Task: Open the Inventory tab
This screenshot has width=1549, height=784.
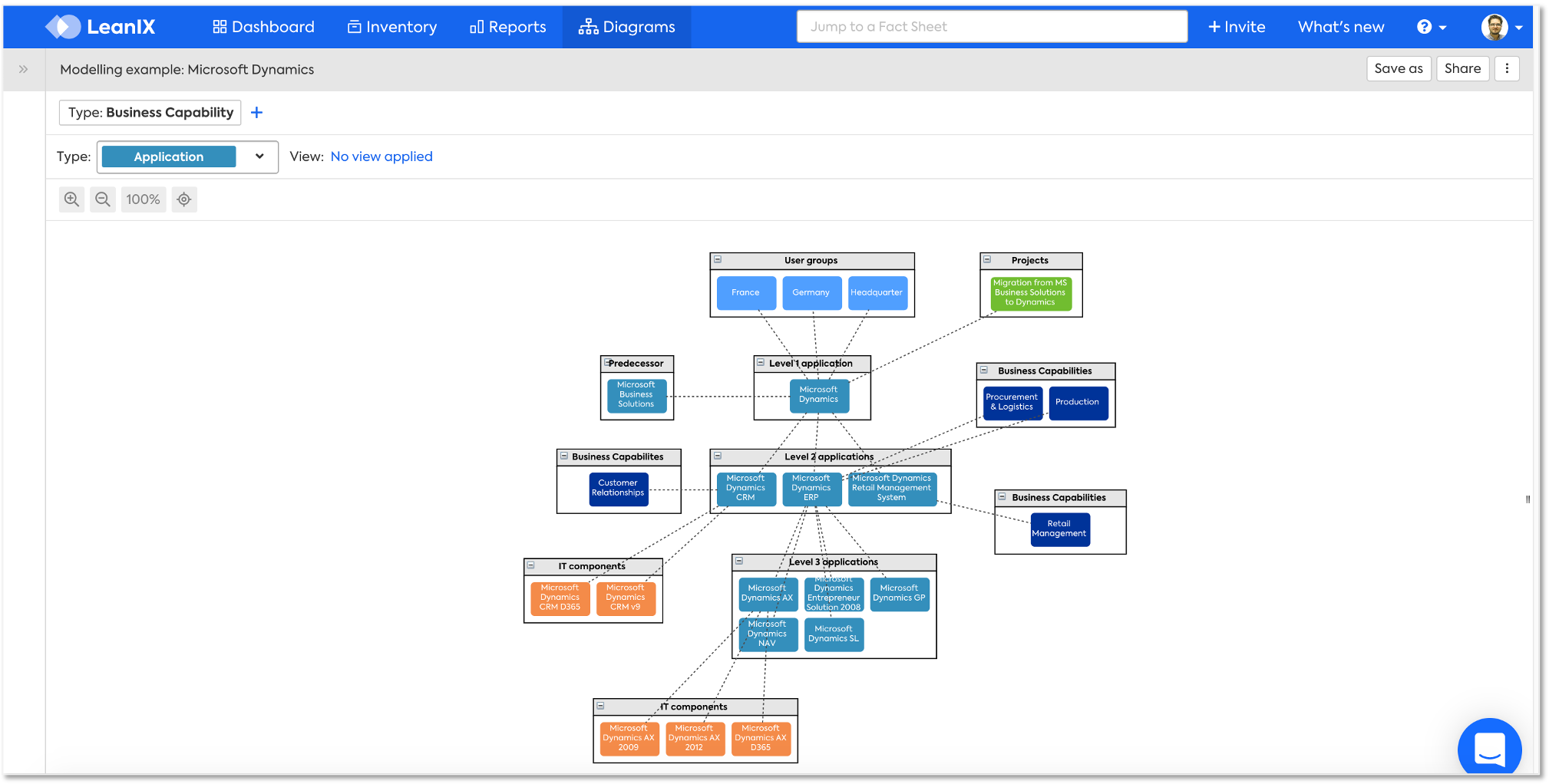Action: point(392,27)
